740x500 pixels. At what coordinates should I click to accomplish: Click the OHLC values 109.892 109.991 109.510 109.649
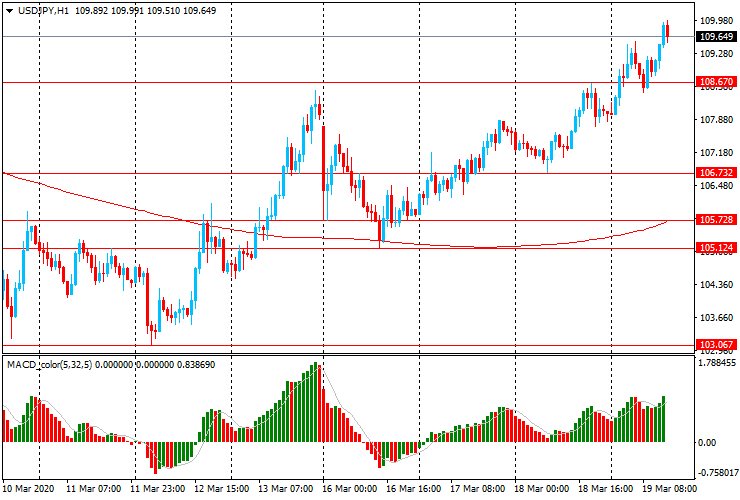[x=145, y=10]
